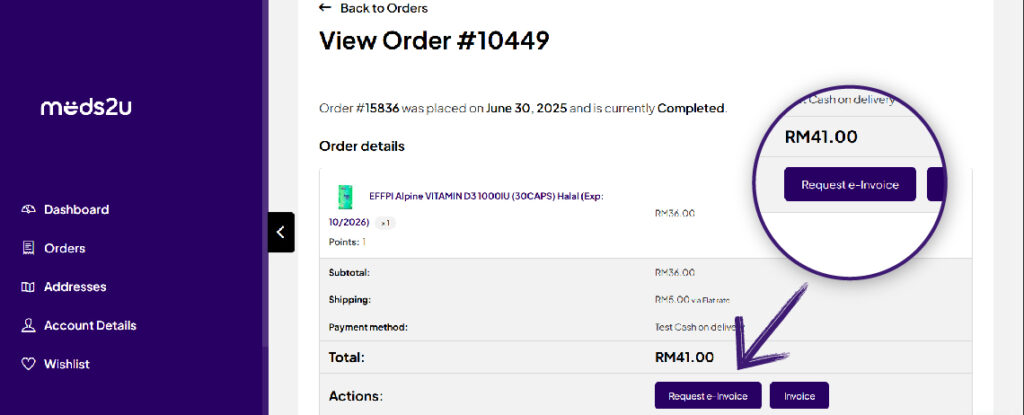Click the x1 quantity badge
This screenshot has height=415, width=1024.
pyautogui.click(x=385, y=223)
